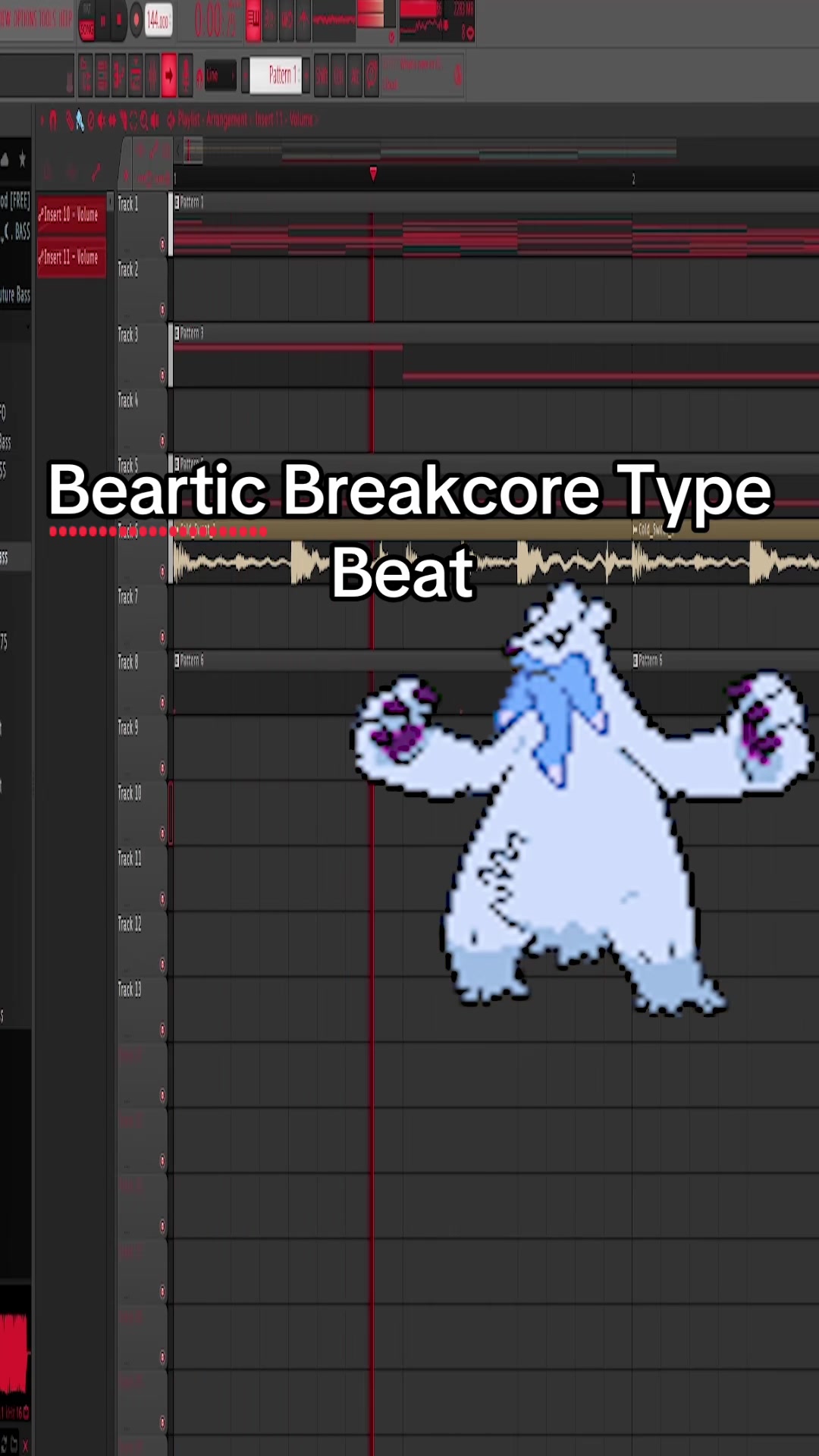819x1456 pixels.
Task: Click the song time display
Action: click(x=216, y=20)
